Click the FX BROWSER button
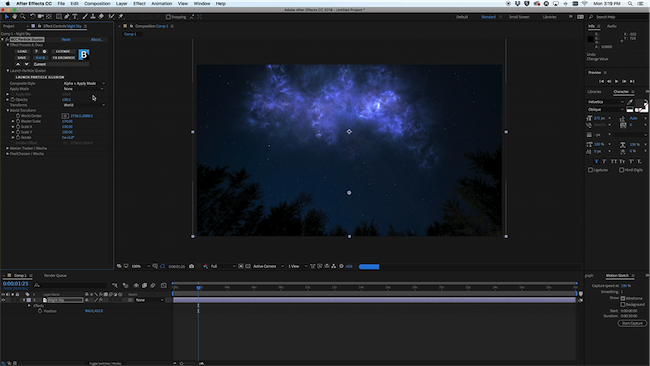 pos(63,58)
